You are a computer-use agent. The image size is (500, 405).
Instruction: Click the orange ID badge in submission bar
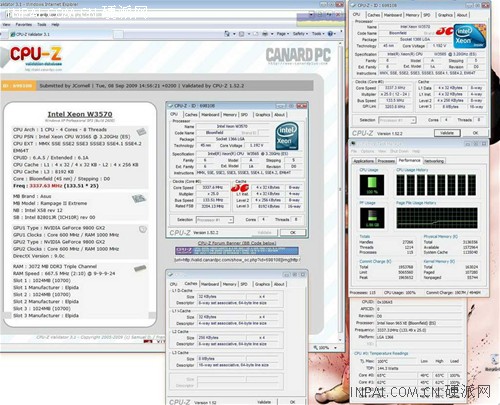point(18,86)
